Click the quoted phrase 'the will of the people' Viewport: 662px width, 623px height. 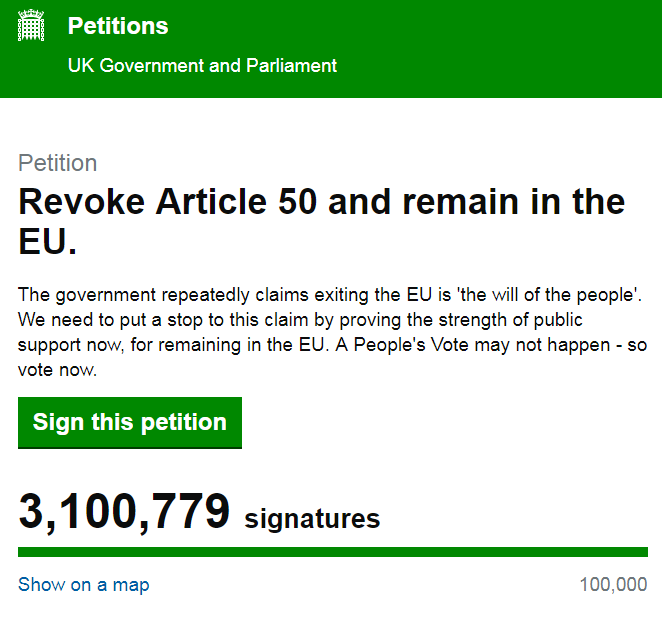(x=549, y=295)
